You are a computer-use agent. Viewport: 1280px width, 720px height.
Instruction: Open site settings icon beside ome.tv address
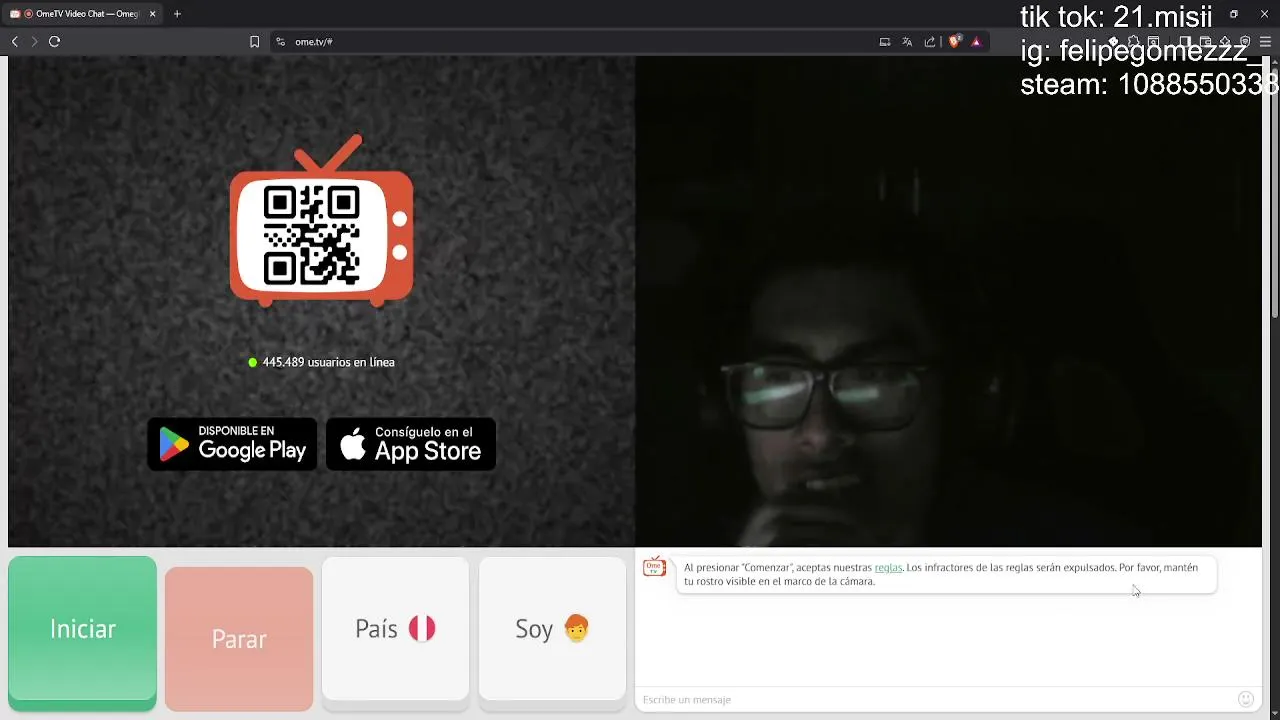click(280, 42)
